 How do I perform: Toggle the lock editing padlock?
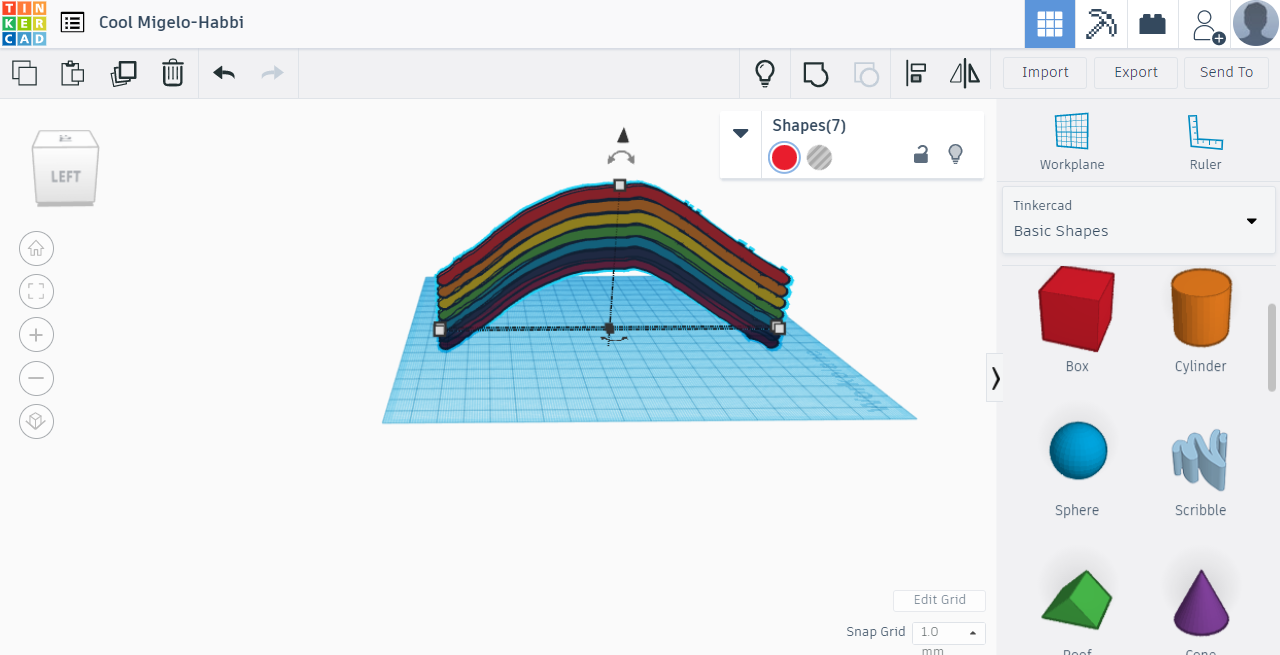[x=921, y=155]
